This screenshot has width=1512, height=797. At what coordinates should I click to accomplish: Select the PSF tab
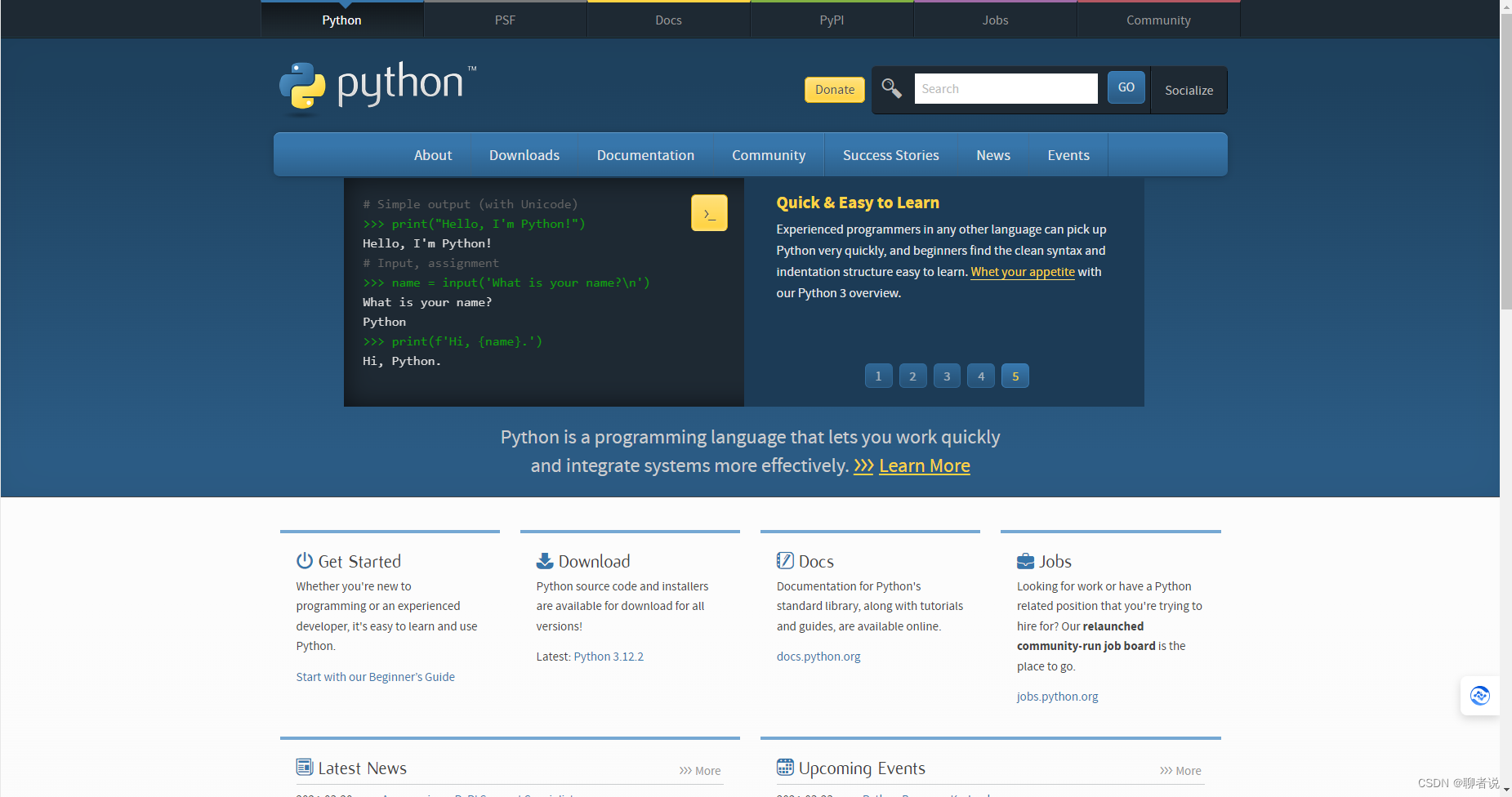[x=505, y=20]
